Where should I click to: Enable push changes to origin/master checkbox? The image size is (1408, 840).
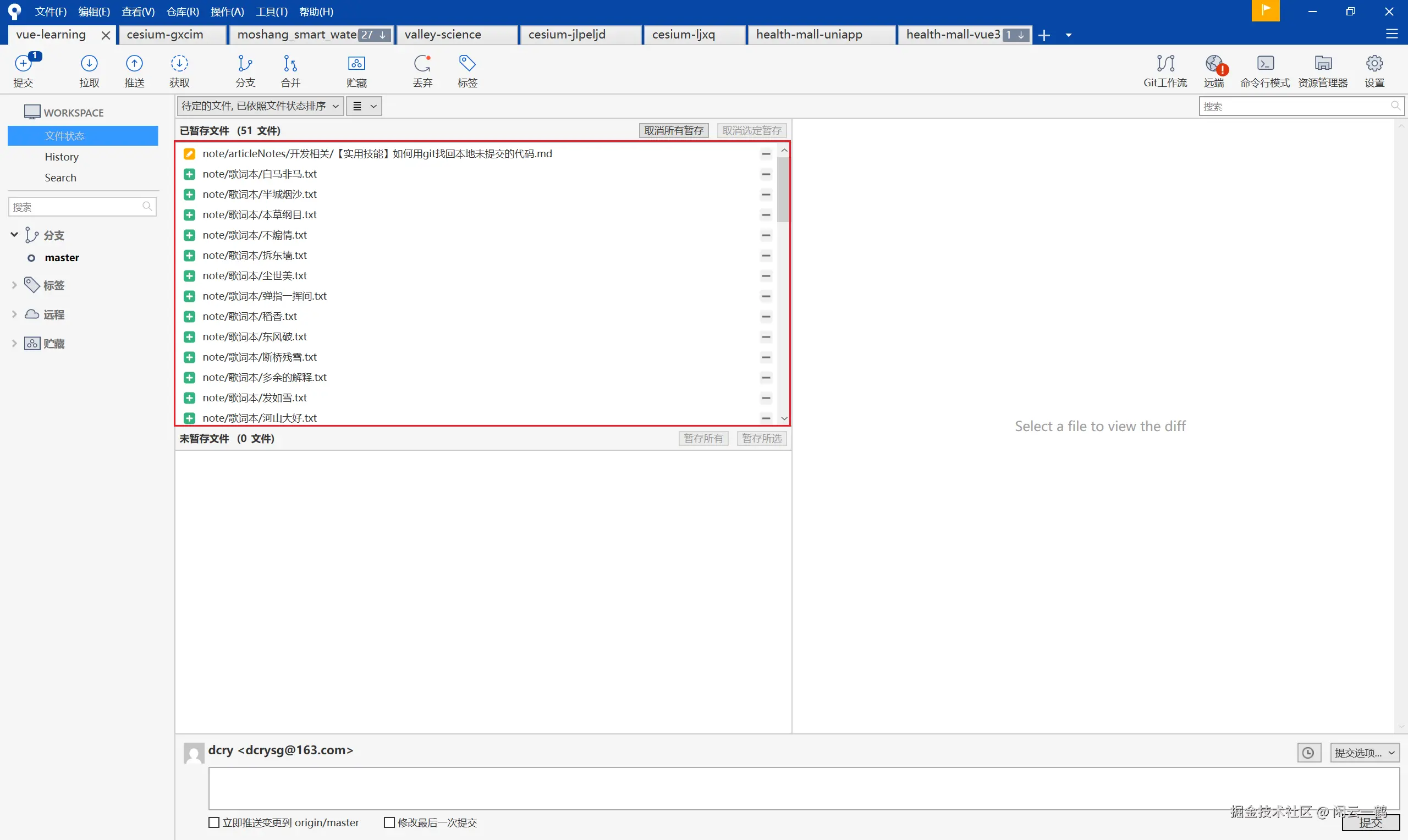click(x=214, y=822)
